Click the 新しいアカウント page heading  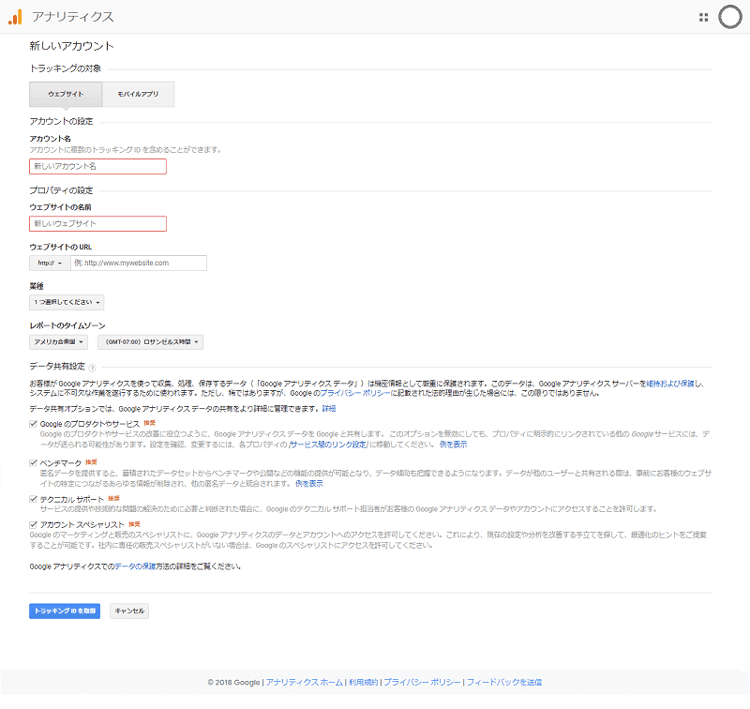tap(72, 46)
